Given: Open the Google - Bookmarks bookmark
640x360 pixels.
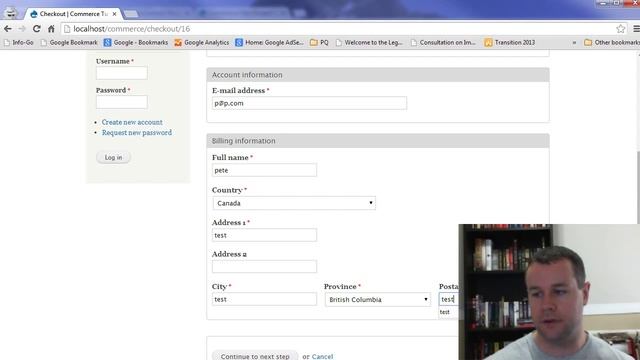Looking at the screenshot, I should click(x=136, y=42).
